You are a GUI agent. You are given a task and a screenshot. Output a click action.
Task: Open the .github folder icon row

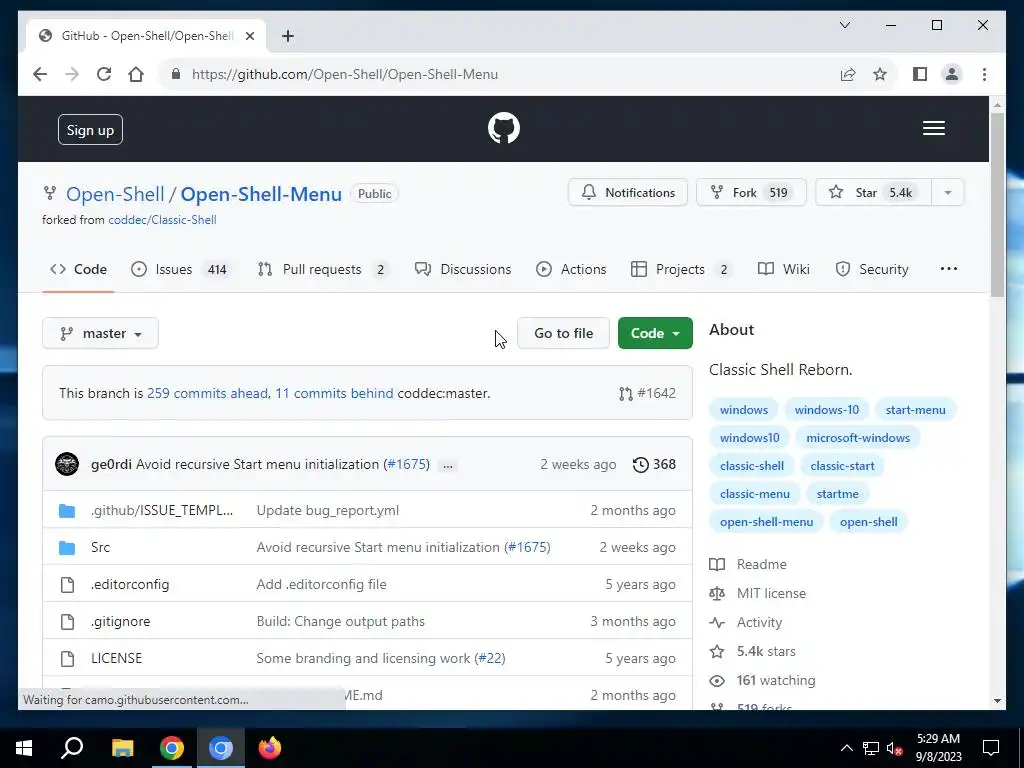tap(67, 511)
